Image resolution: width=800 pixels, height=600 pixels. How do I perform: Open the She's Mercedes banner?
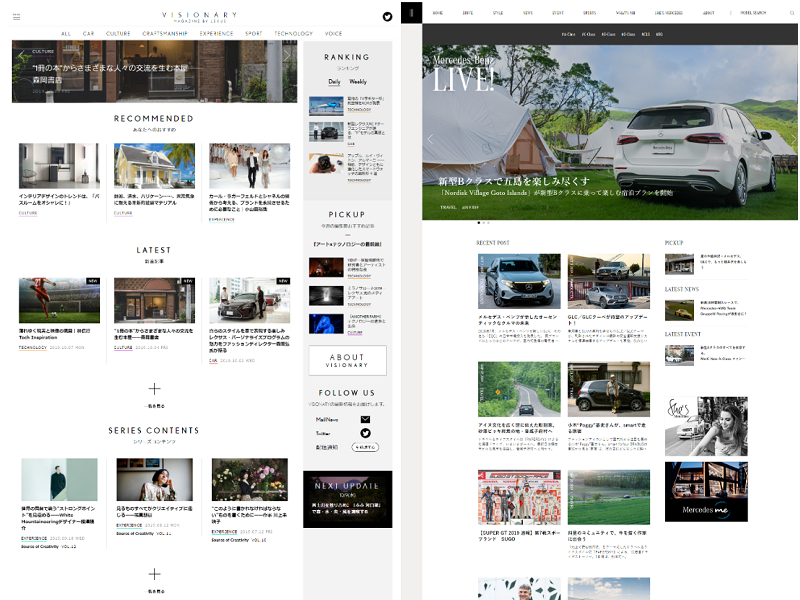point(706,426)
